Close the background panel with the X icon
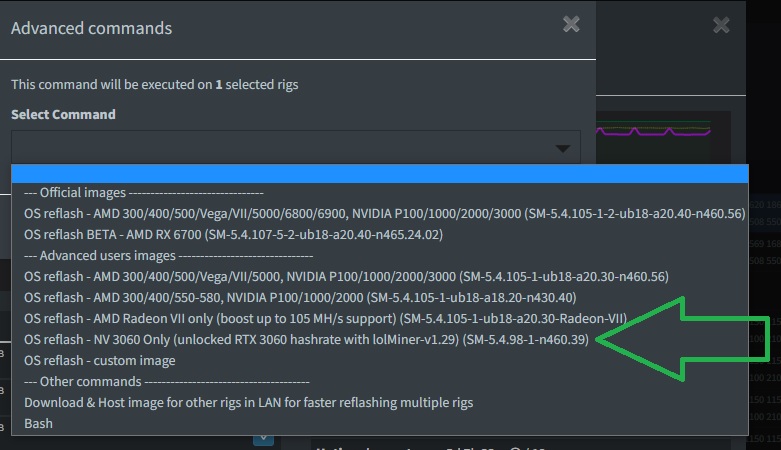The height and width of the screenshot is (450, 781). (721, 25)
